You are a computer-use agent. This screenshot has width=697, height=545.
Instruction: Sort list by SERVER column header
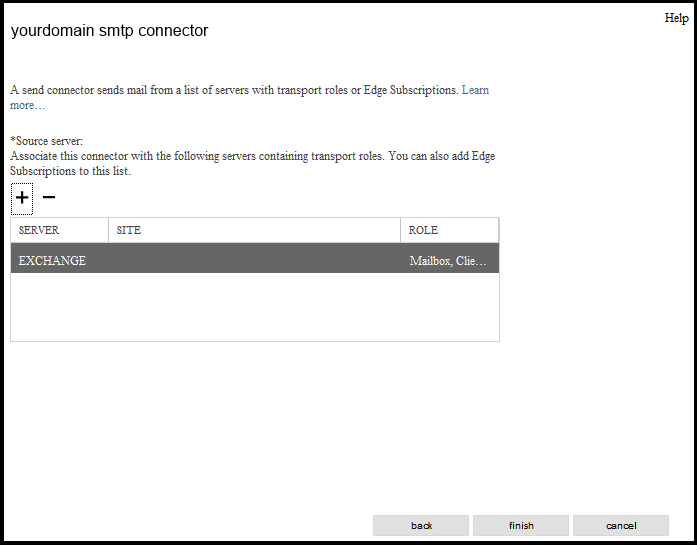coord(60,230)
